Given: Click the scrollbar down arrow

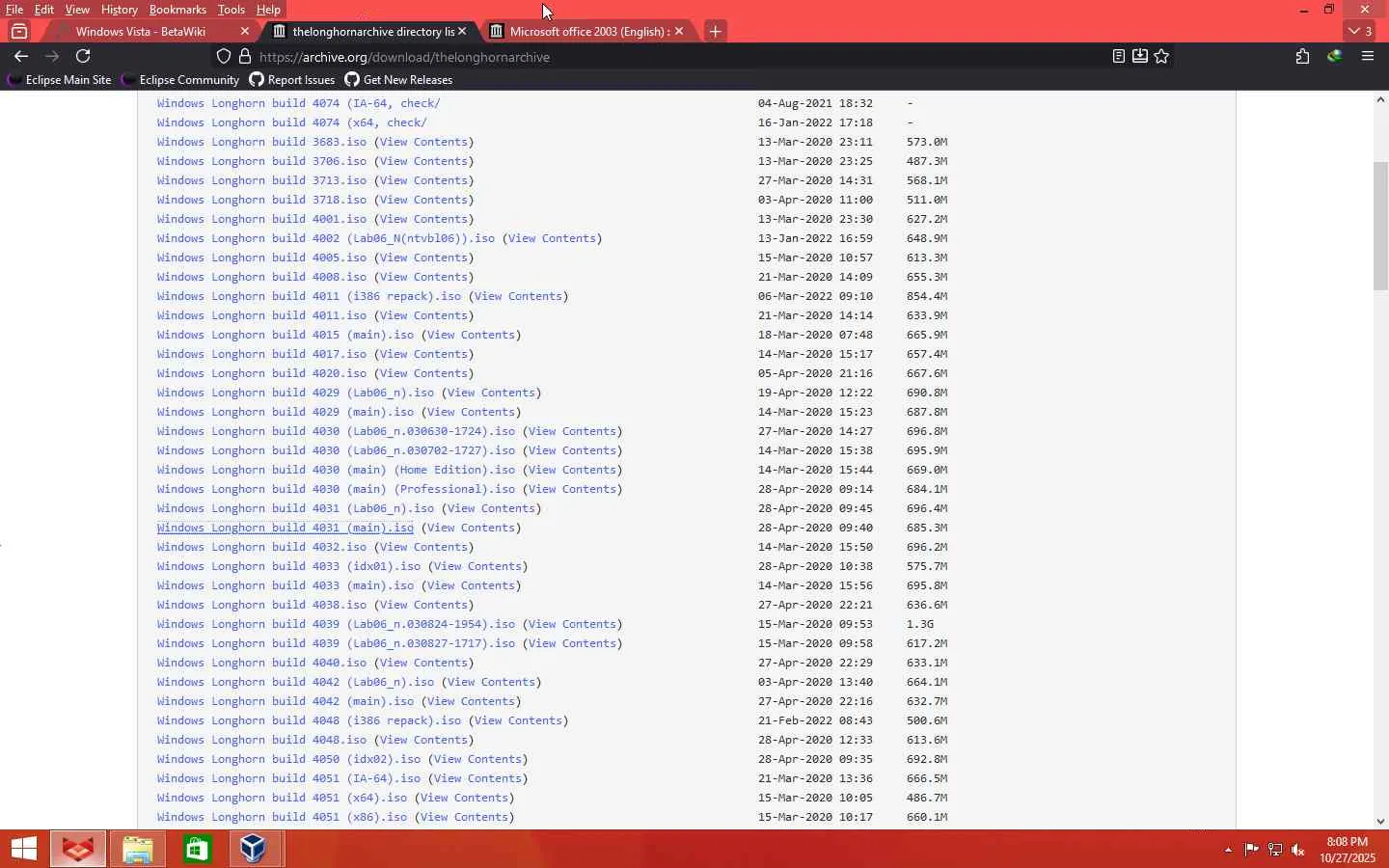Looking at the screenshot, I should coord(1380,822).
